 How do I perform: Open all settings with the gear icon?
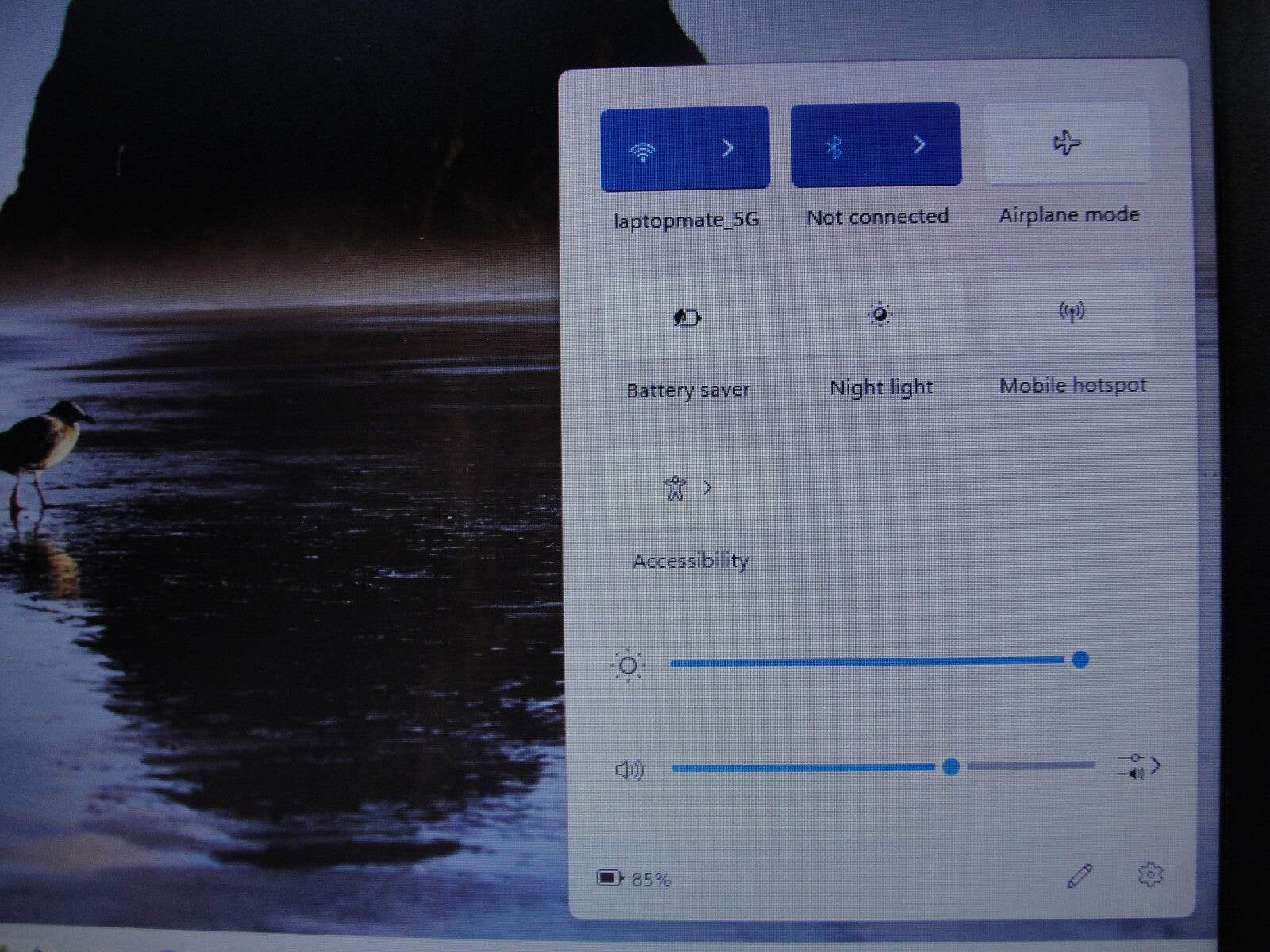[1149, 874]
